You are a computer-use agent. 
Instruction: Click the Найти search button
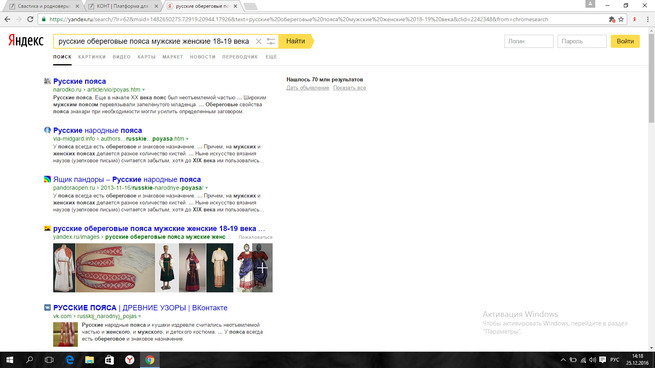[x=296, y=41]
